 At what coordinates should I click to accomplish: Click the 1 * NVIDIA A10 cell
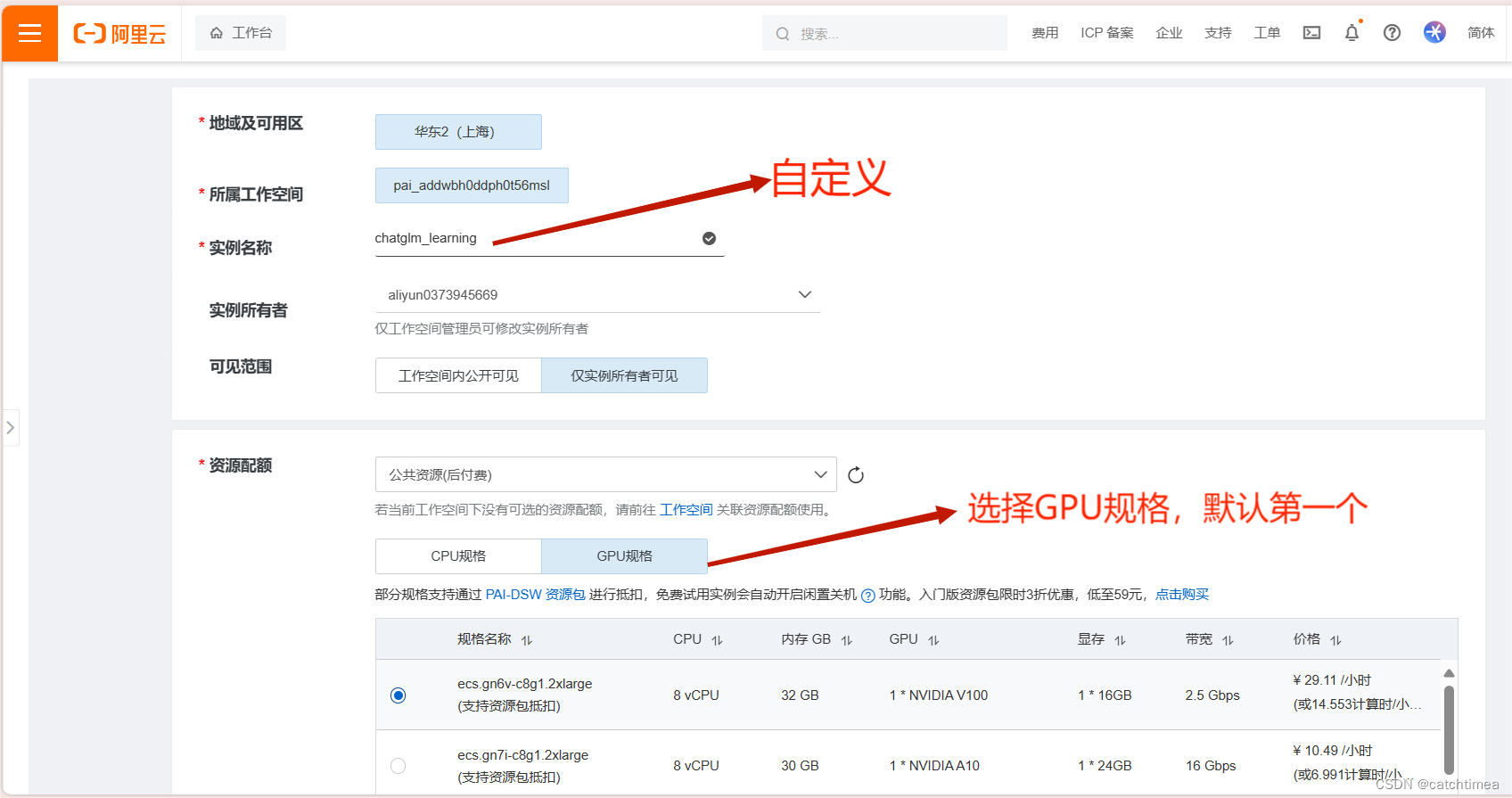[x=934, y=766]
